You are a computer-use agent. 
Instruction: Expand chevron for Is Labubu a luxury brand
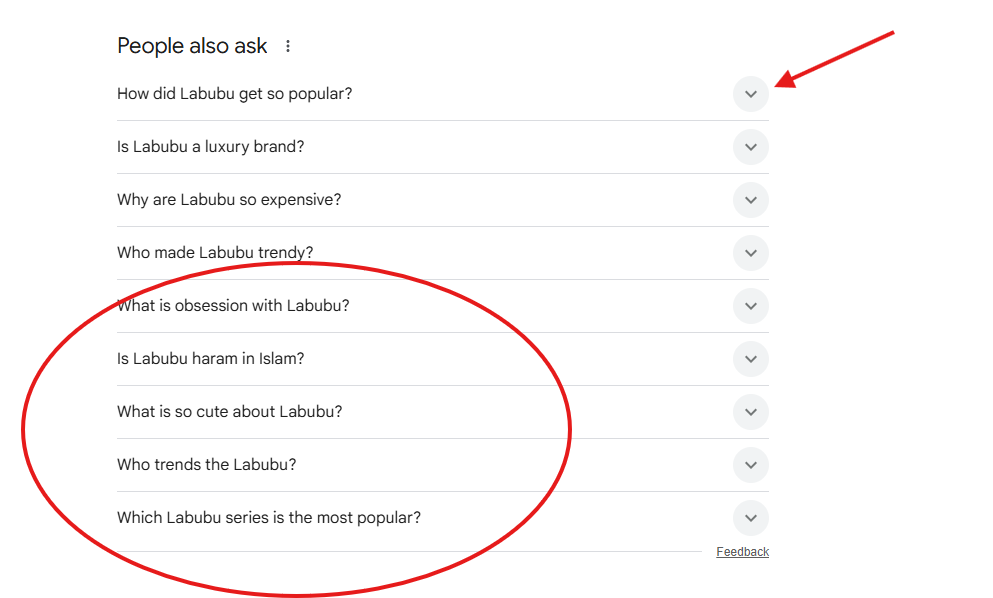[750, 147]
